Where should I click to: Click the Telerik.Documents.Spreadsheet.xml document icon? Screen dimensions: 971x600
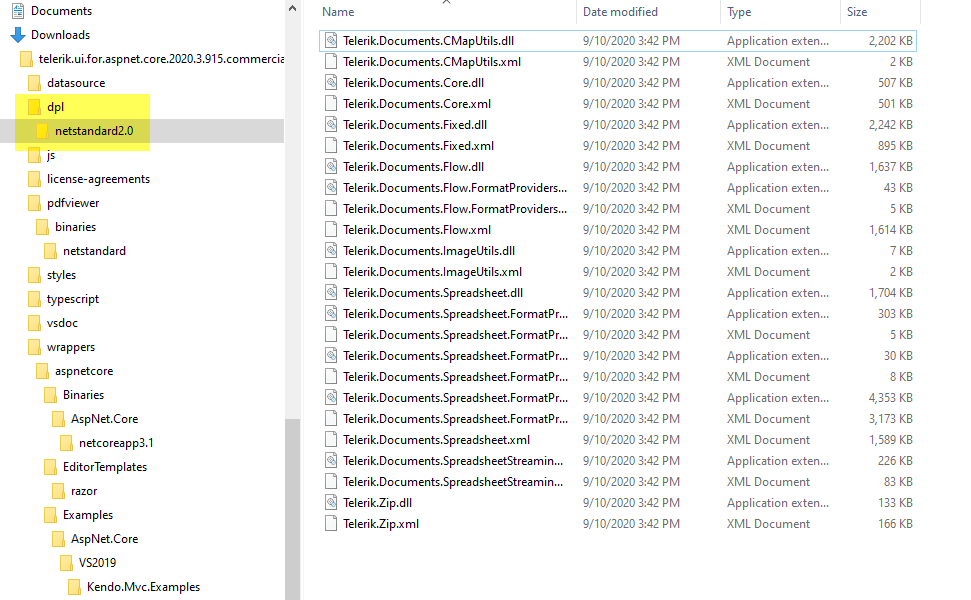click(331, 440)
